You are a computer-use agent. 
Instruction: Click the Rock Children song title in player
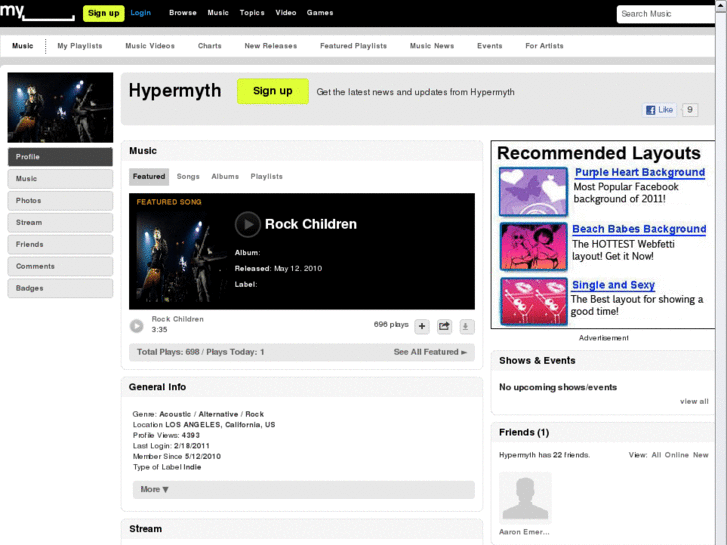click(178, 319)
